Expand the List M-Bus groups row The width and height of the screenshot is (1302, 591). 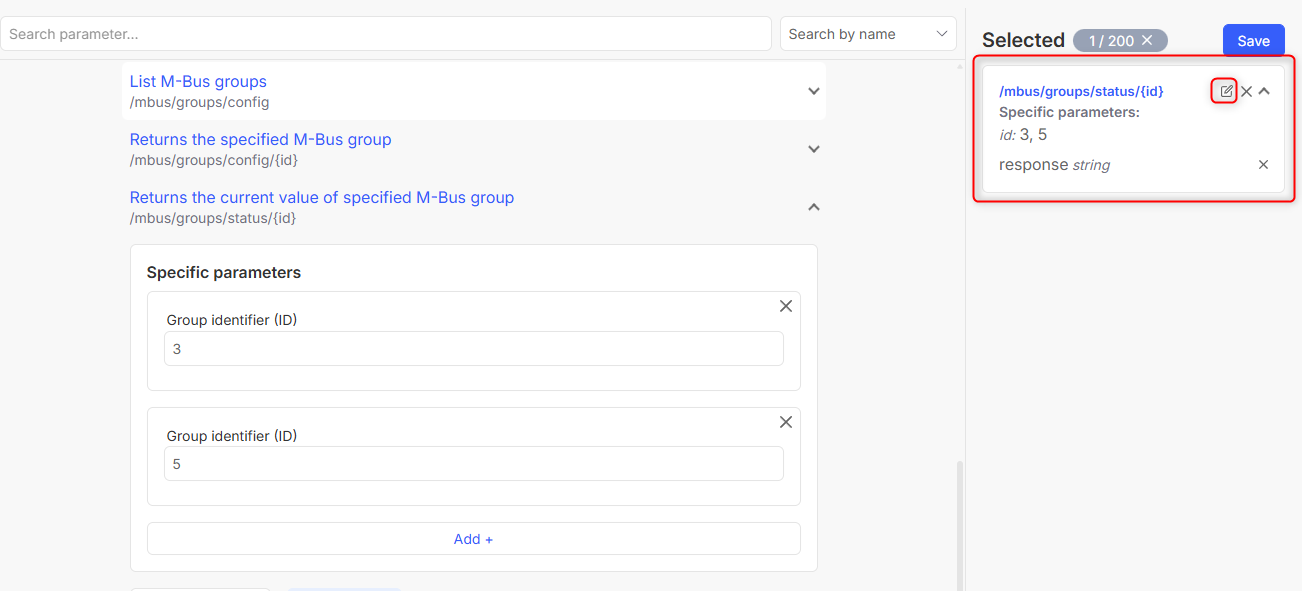tap(813, 91)
